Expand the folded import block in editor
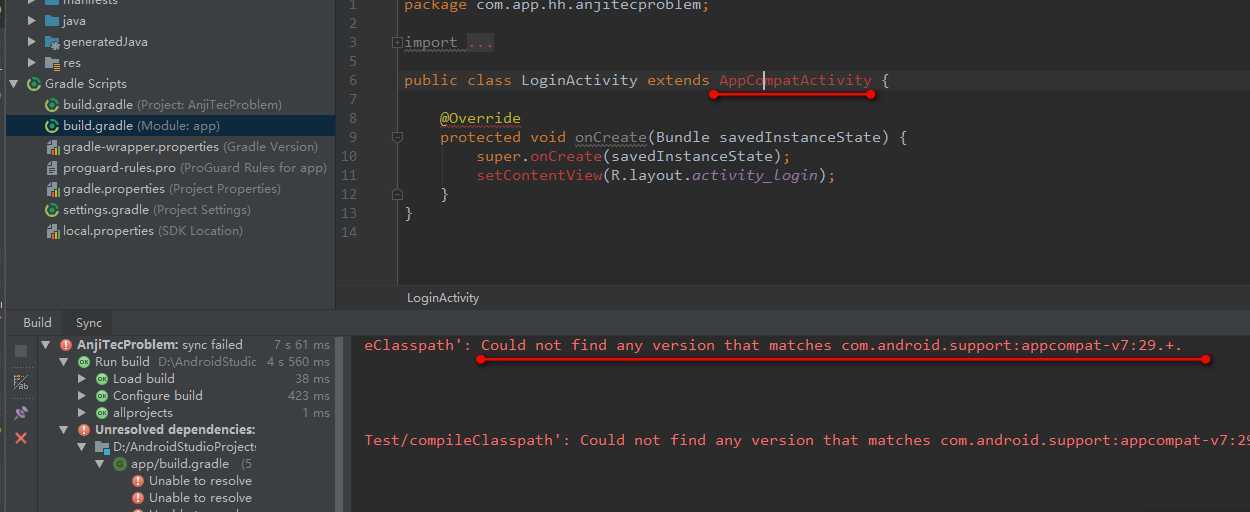Screen dimensions: 1250x512 point(397,42)
